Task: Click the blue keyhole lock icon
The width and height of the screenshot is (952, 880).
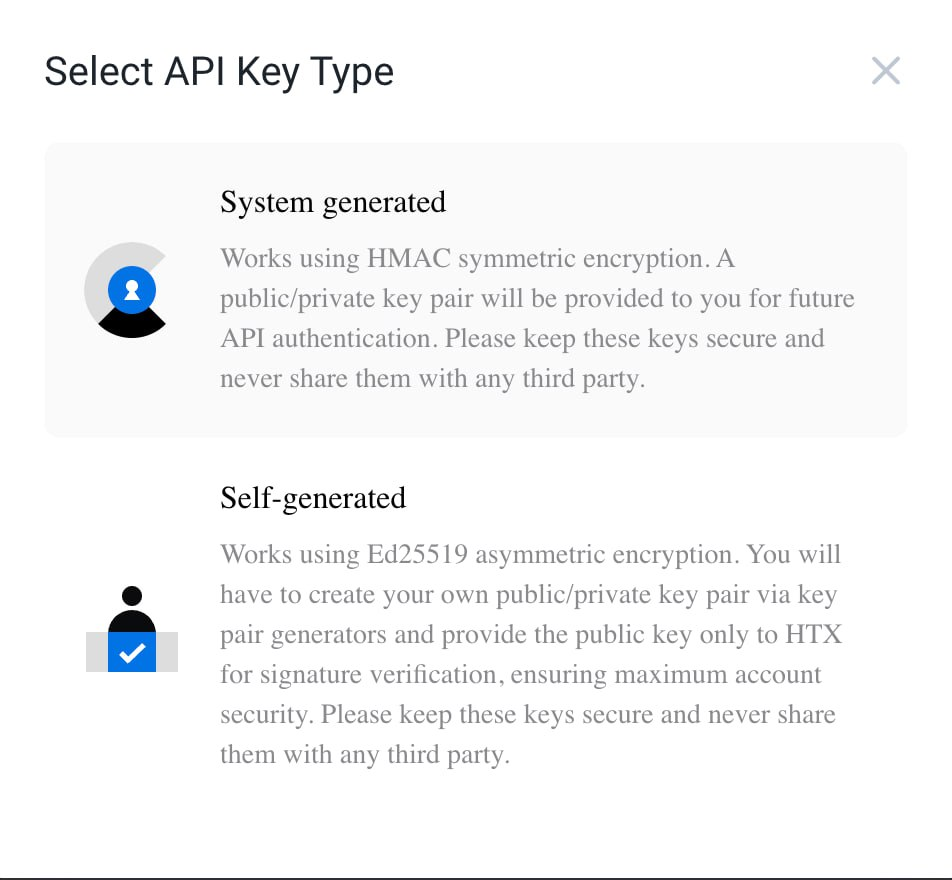Action: click(x=132, y=290)
